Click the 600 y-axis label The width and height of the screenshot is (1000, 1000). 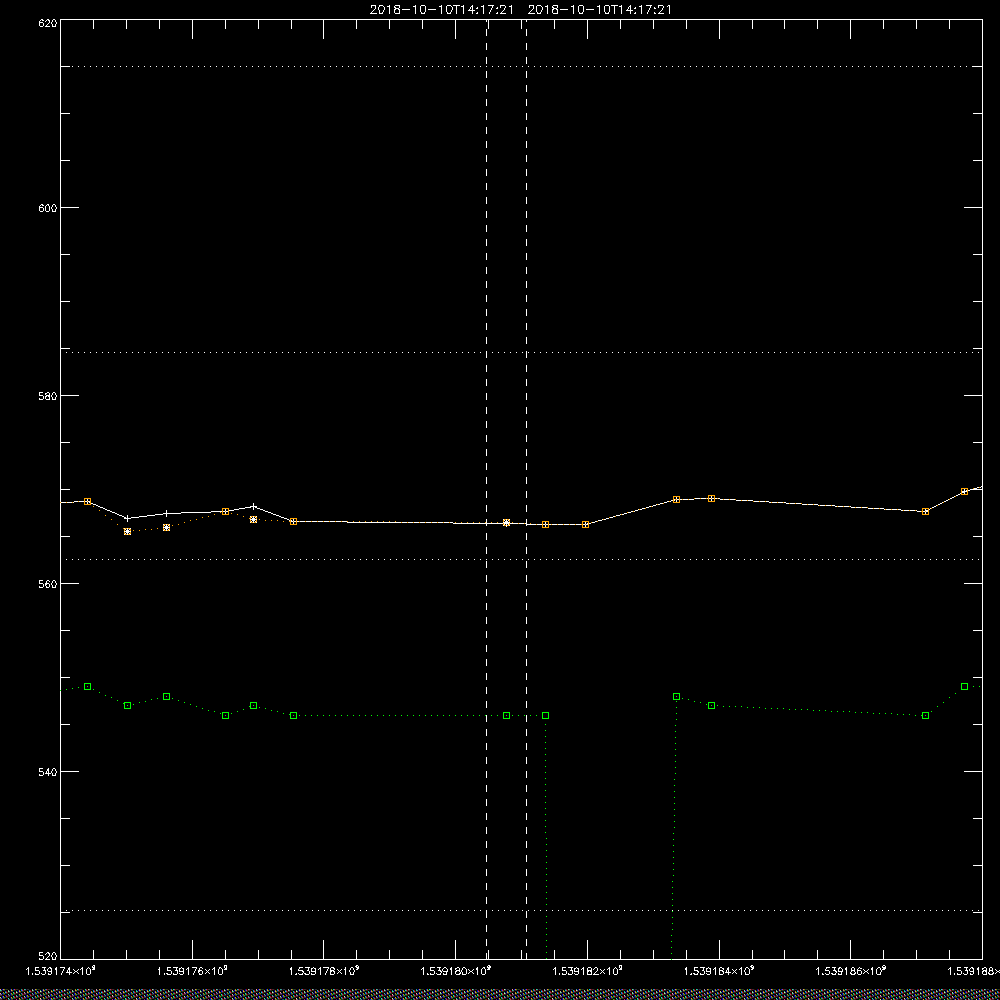48,208
